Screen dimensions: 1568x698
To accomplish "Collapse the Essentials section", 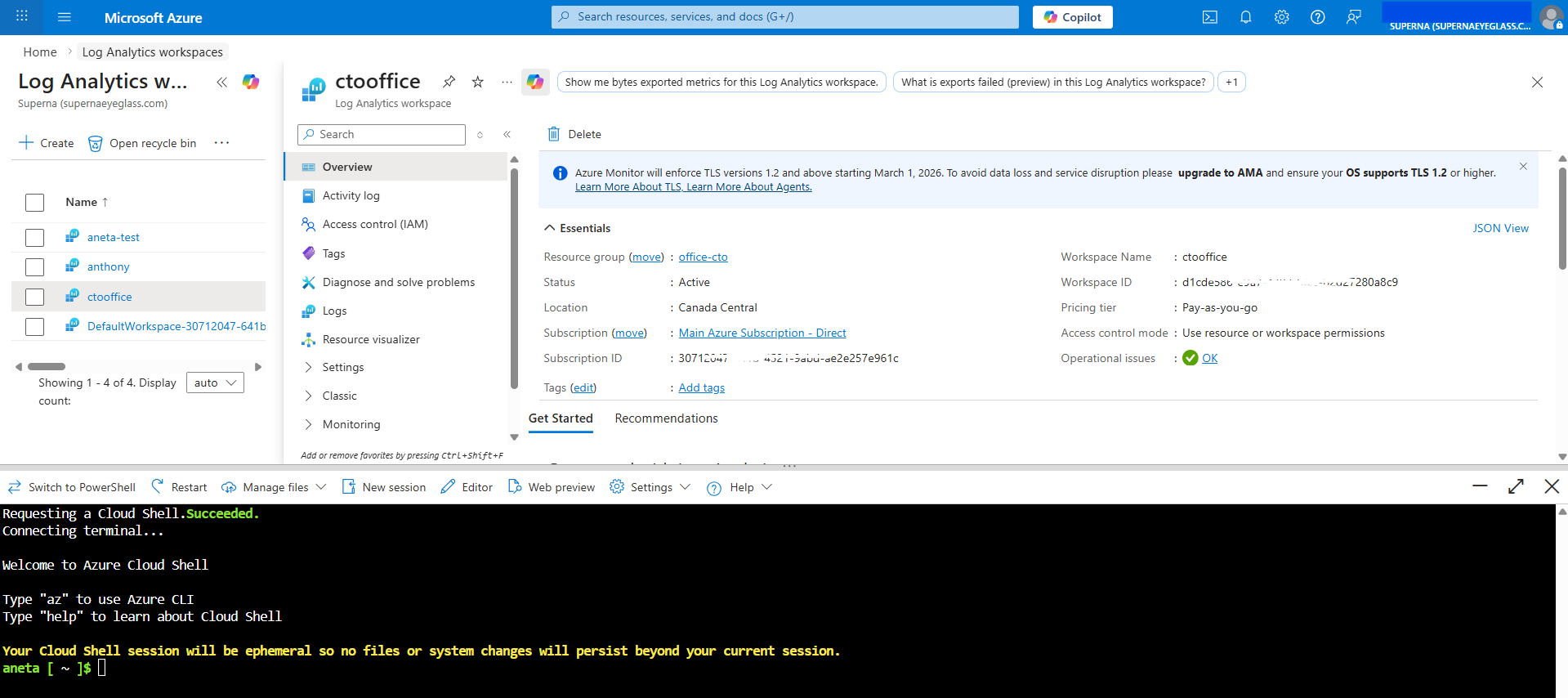I will tap(578, 228).
